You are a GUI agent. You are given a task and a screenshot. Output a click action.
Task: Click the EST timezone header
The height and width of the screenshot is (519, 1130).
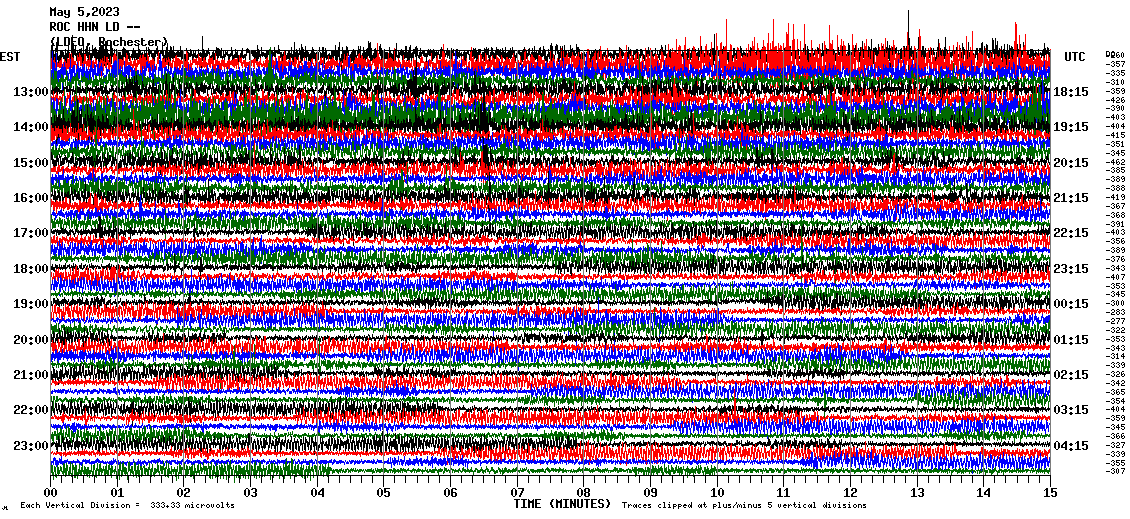[10, 57]
